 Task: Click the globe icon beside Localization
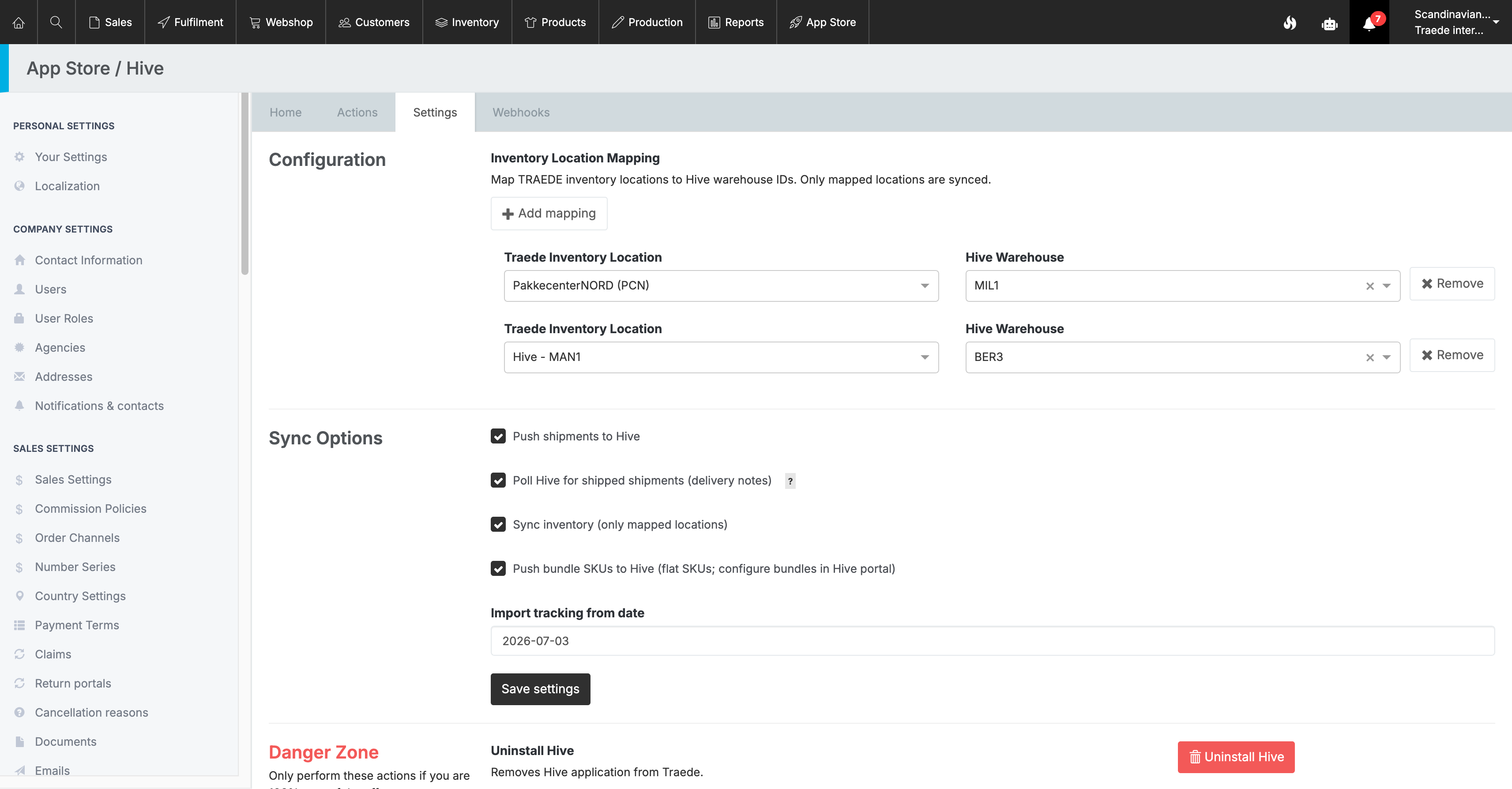pos(19,186)
